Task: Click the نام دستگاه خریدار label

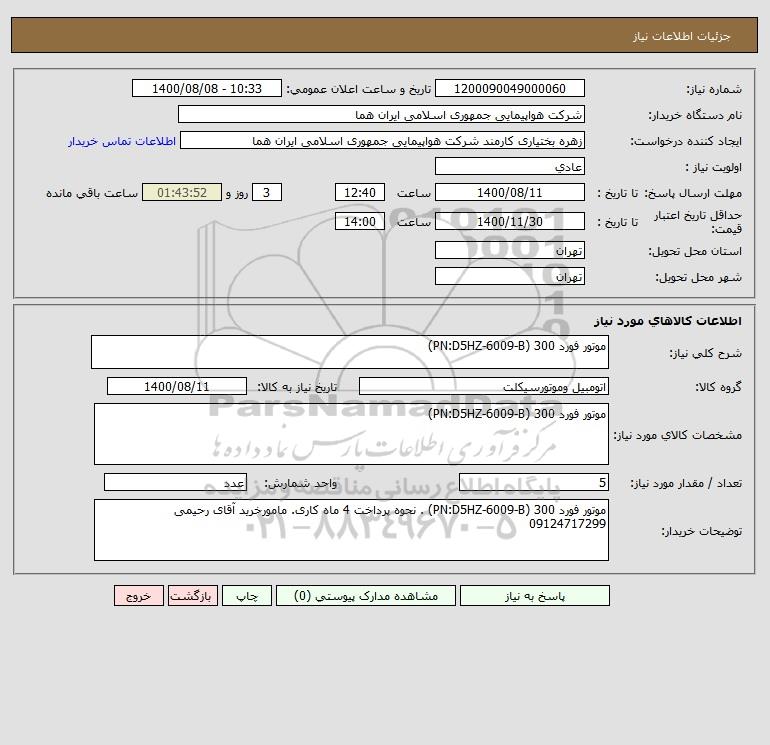Action: click(695, 115)
